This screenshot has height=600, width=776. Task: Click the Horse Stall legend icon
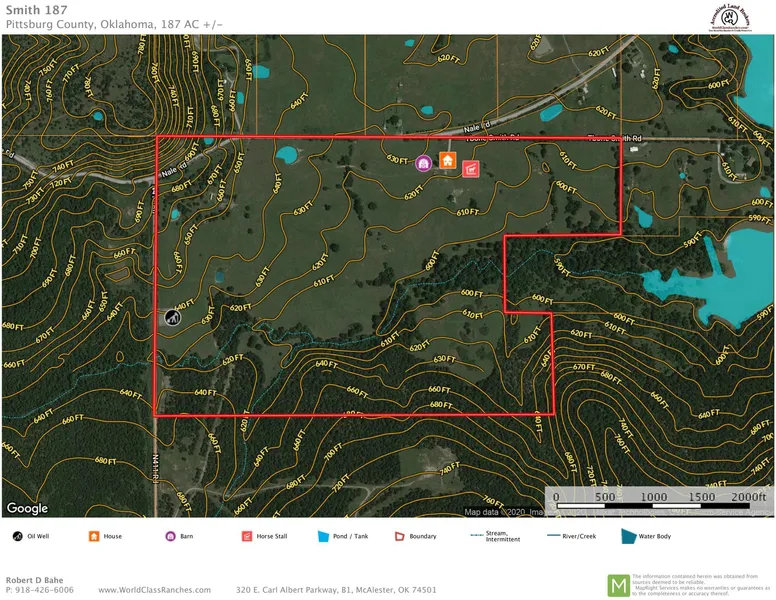(246, 536)
